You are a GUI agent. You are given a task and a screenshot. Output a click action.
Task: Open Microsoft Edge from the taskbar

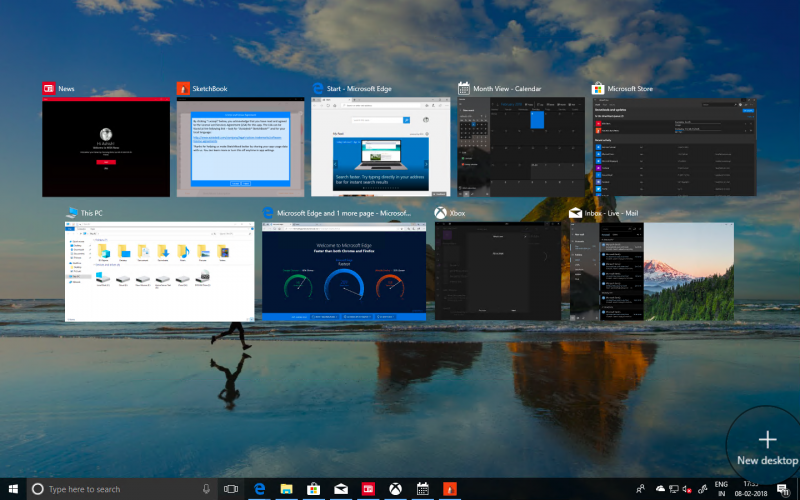click(x=259, y=489)
